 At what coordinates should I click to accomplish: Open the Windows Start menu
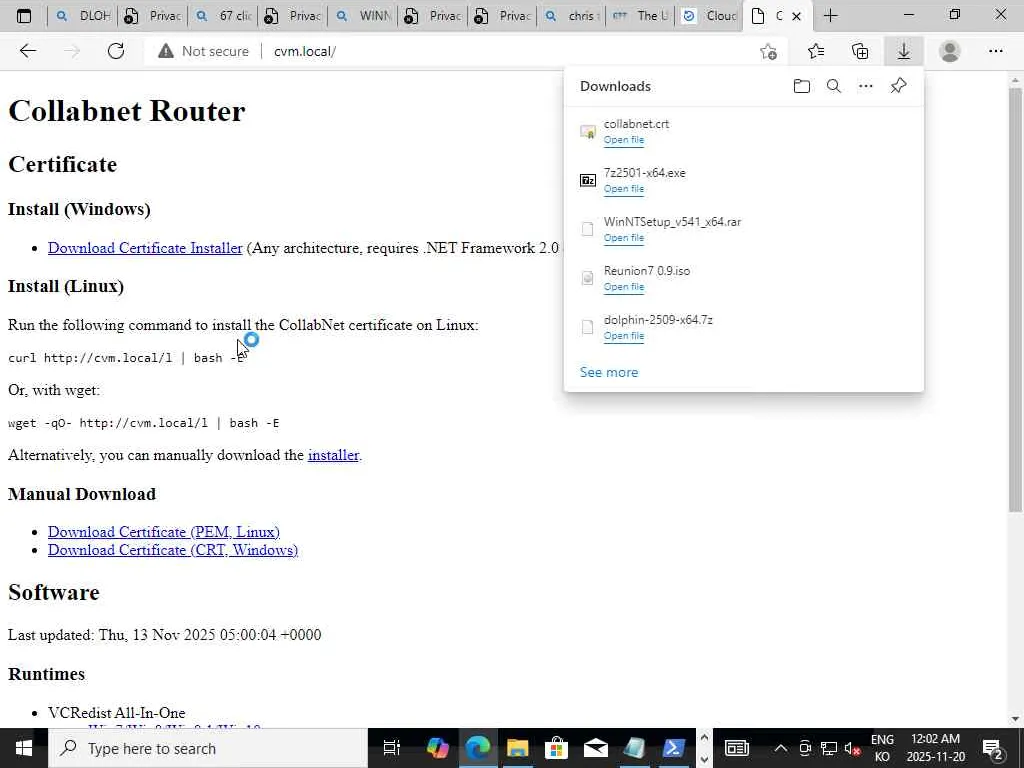[x=24, y=748]
